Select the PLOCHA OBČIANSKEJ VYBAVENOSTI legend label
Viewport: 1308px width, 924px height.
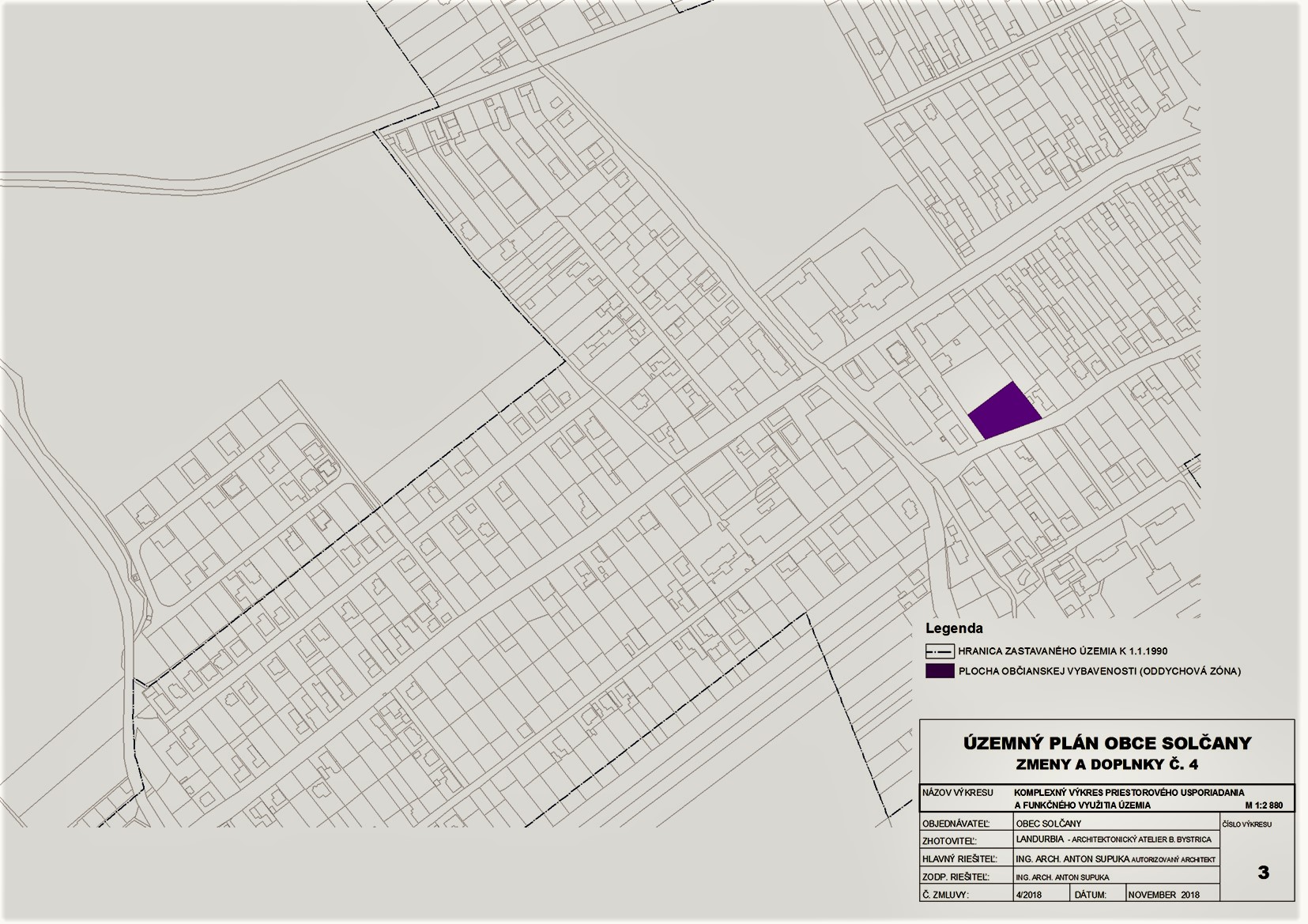pos(1099,671)
